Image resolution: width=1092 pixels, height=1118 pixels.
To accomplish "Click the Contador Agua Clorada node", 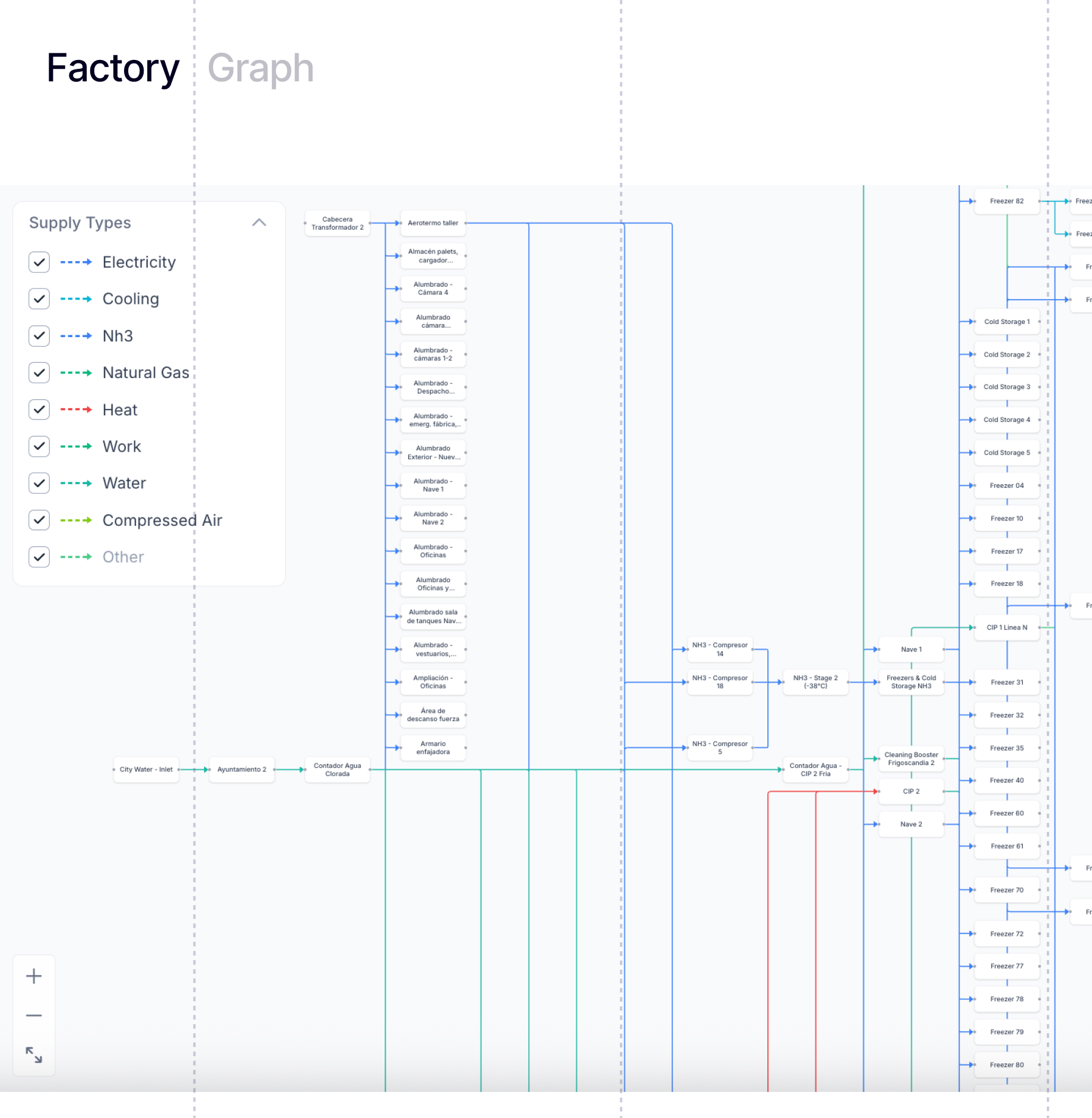I will 337,770.
